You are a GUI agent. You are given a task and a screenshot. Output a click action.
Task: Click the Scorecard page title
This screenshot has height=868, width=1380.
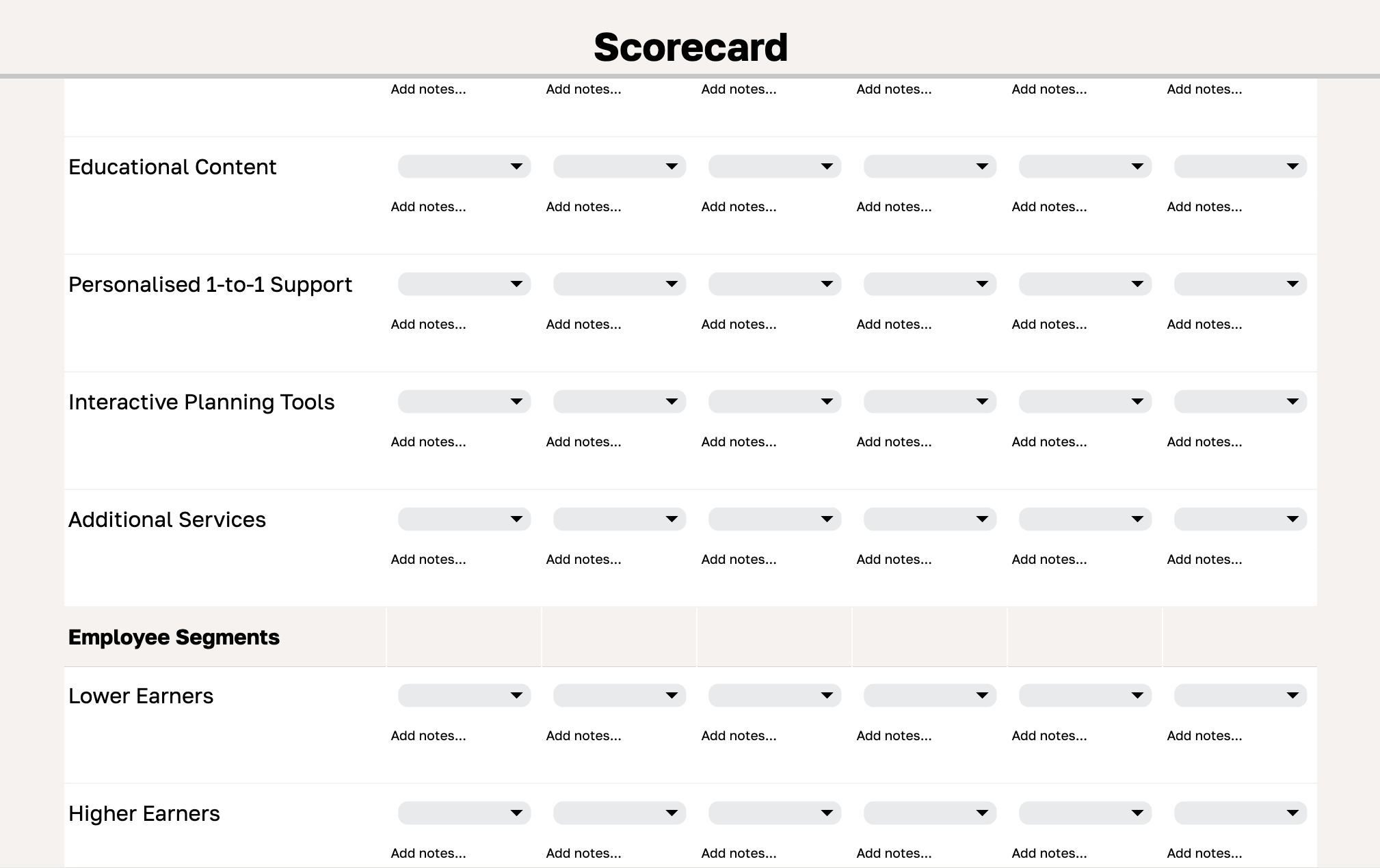690,46
